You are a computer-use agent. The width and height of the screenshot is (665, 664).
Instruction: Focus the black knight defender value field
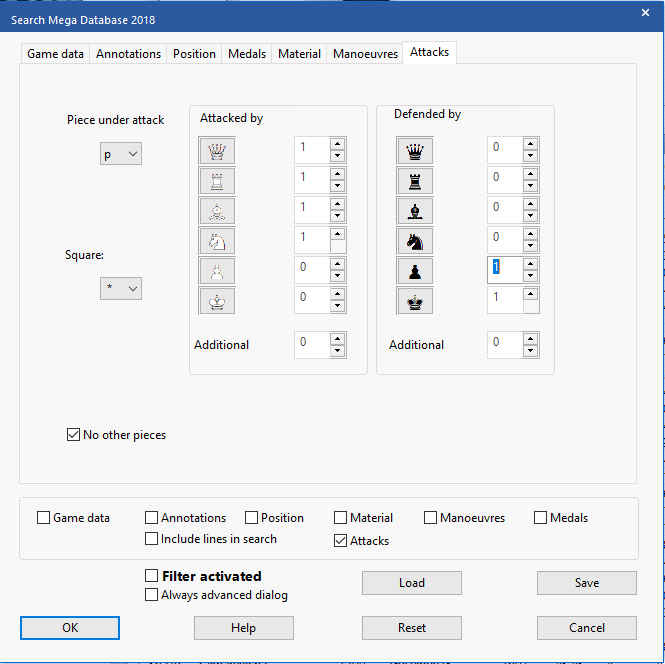[x=505, y=240]
